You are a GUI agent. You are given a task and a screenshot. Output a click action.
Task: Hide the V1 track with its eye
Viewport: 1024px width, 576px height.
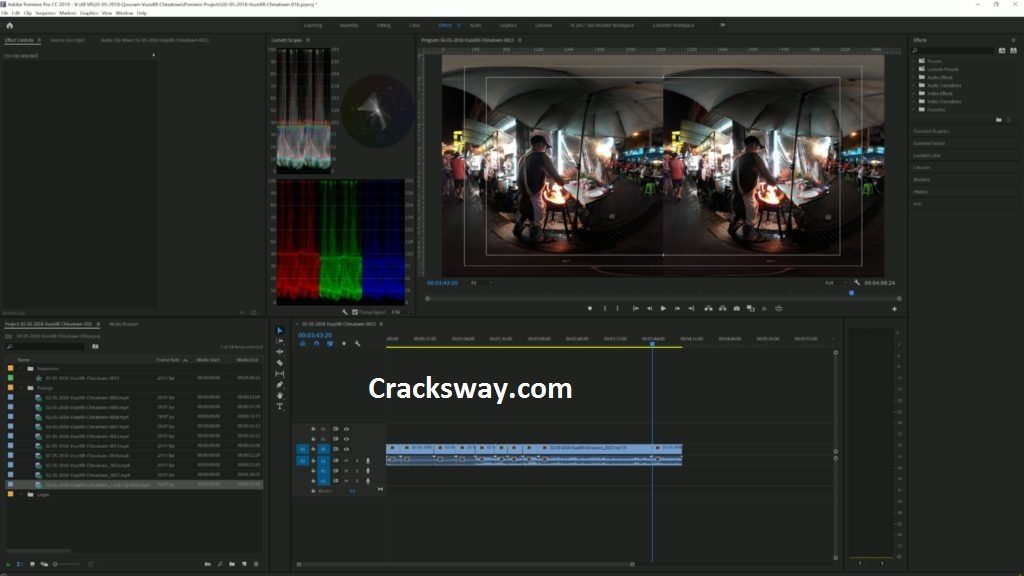[x=346, y=449]
